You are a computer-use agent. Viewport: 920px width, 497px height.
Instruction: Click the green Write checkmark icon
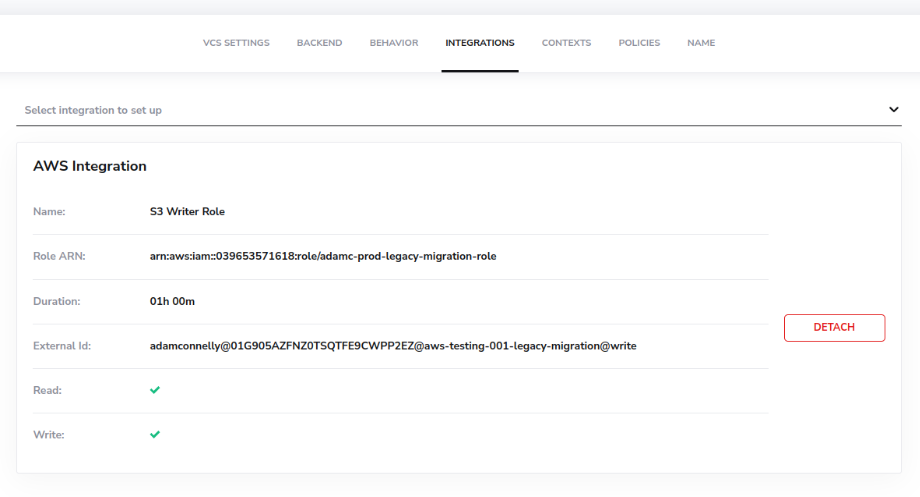point(155,435)
